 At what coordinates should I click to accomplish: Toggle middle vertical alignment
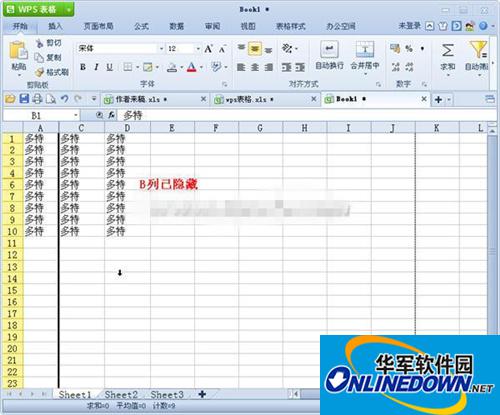(x=255, y=49)
